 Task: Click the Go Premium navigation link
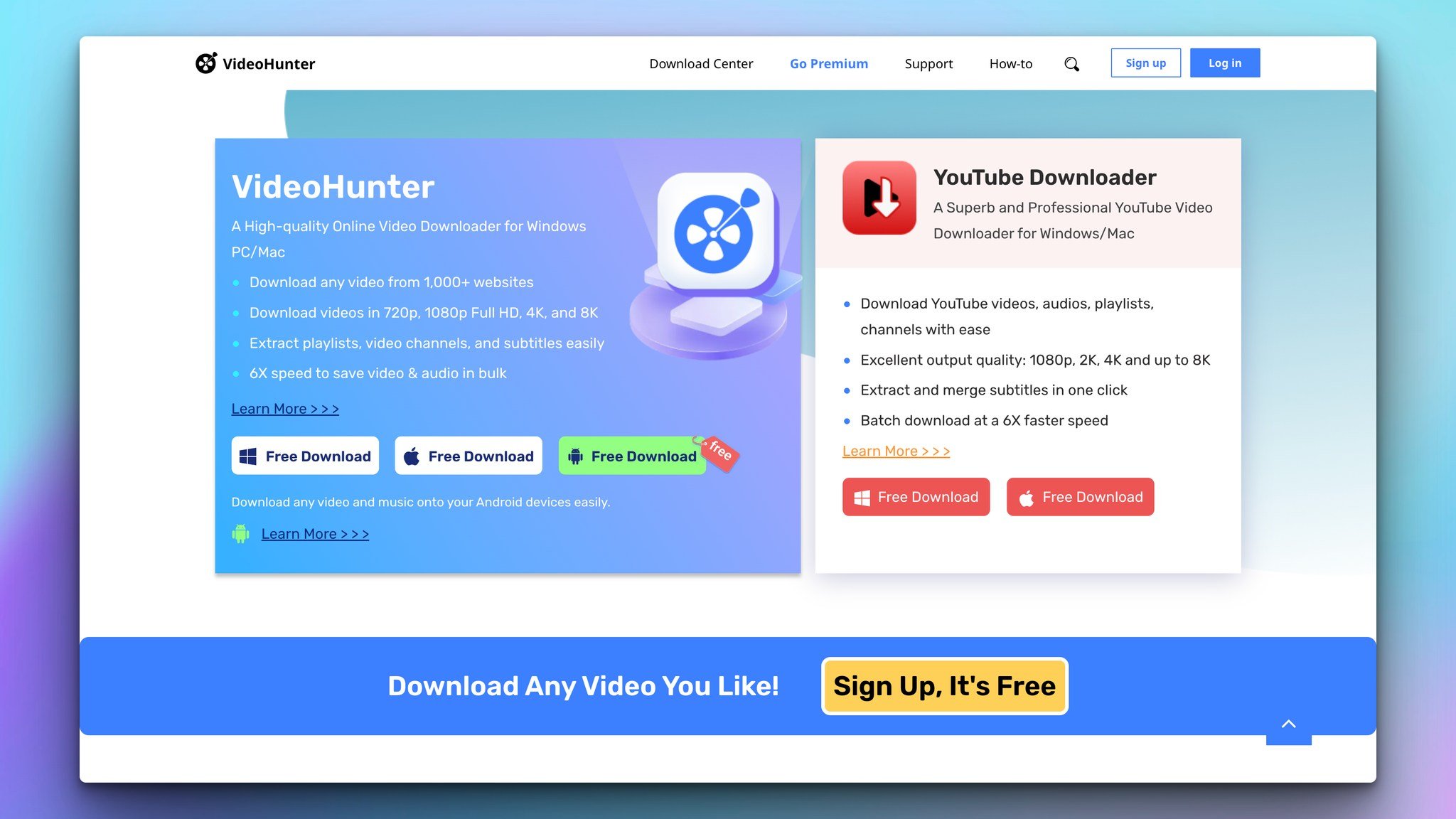828,62
